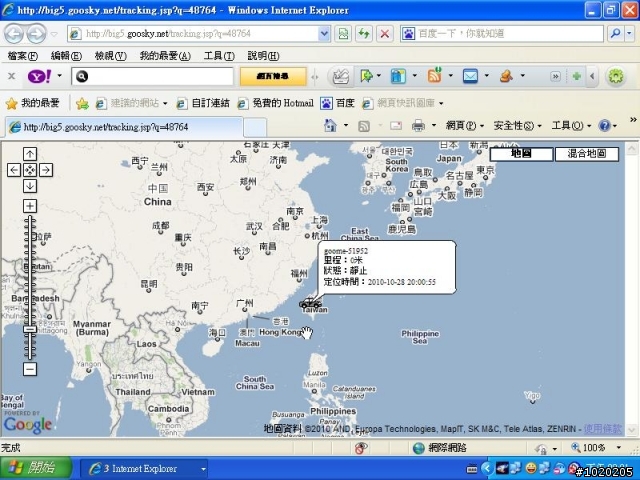
Task: Switch map to 混合地圖 view
Action: [x=587, y=154]
